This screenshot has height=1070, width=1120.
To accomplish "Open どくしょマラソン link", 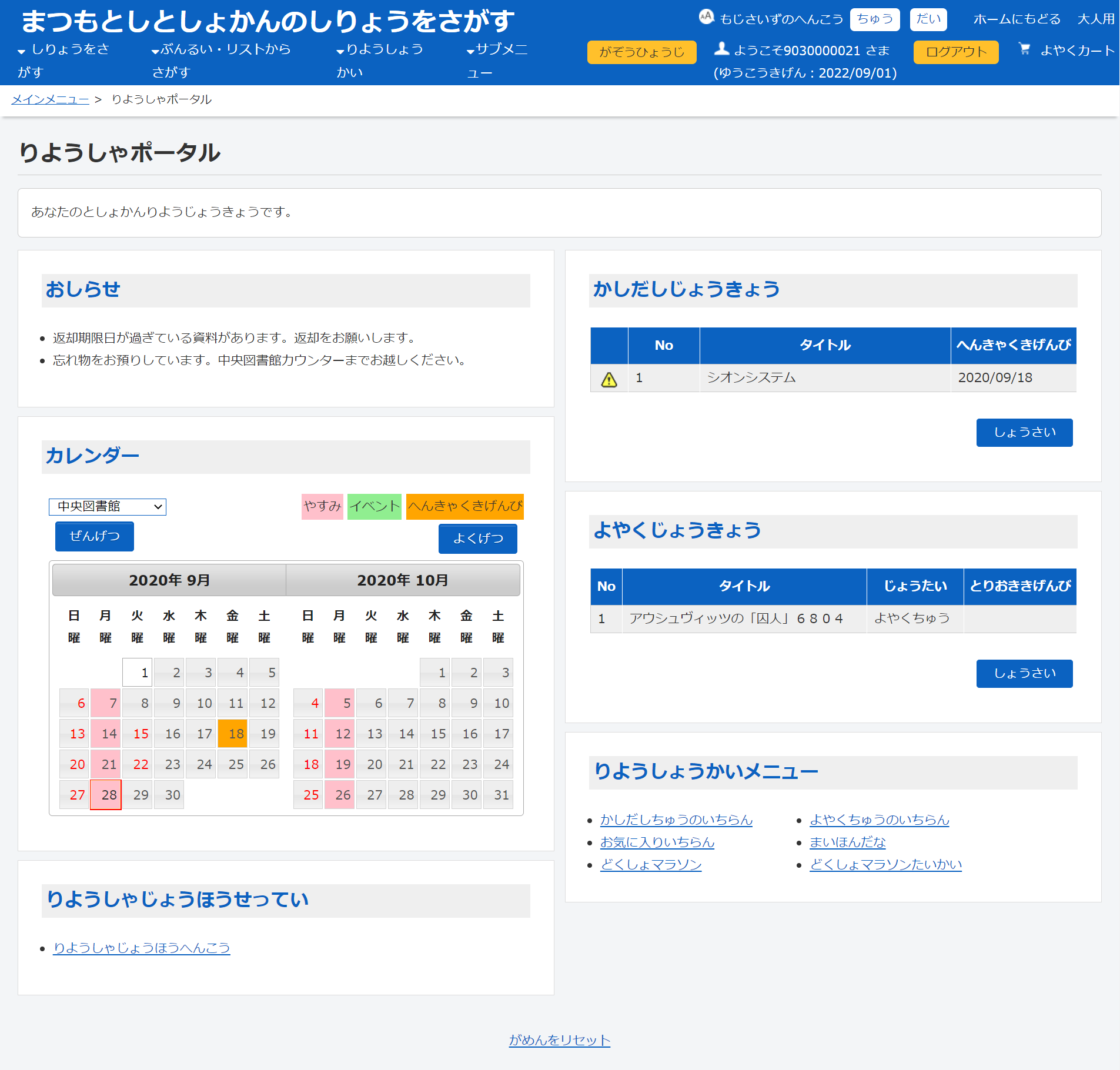I will (x=651, y=864).
